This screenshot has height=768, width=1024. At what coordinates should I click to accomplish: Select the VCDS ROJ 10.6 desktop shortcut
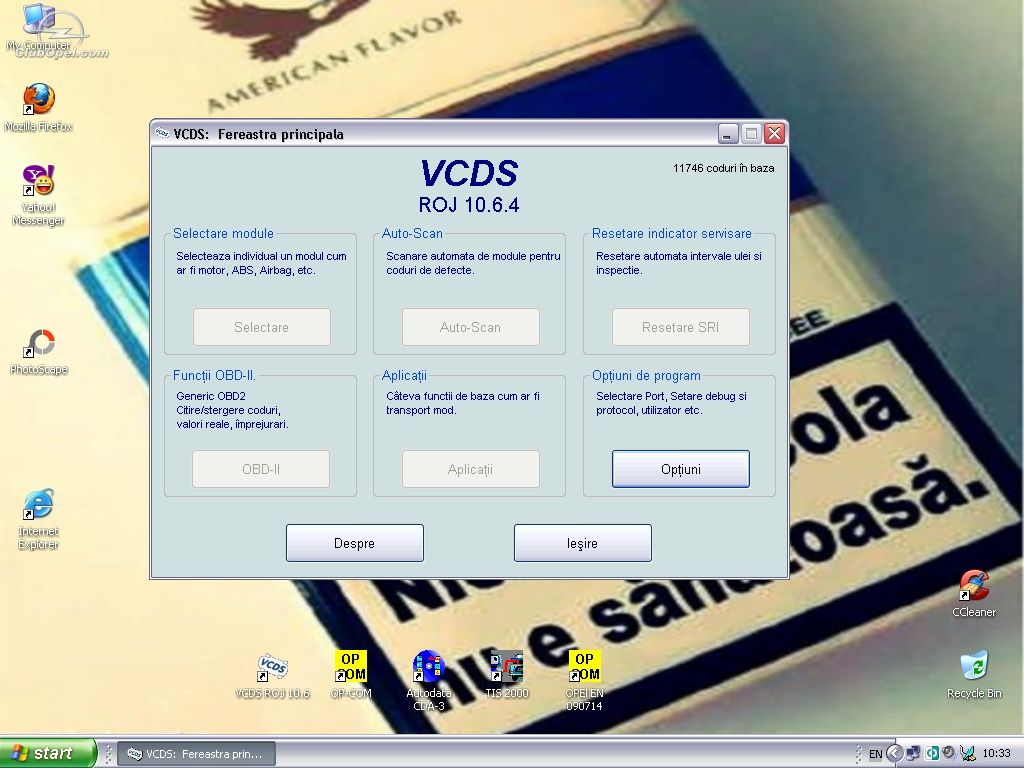[272, 675]
